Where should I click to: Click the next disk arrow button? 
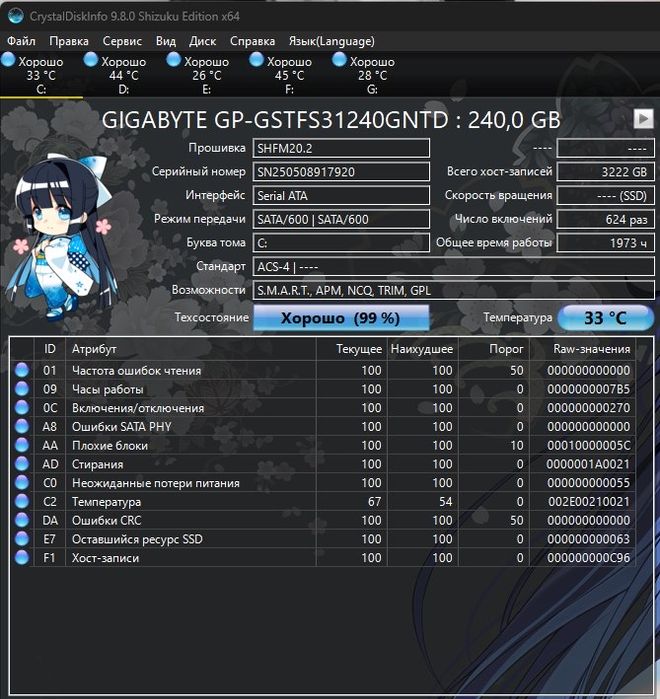click(643, 119)
